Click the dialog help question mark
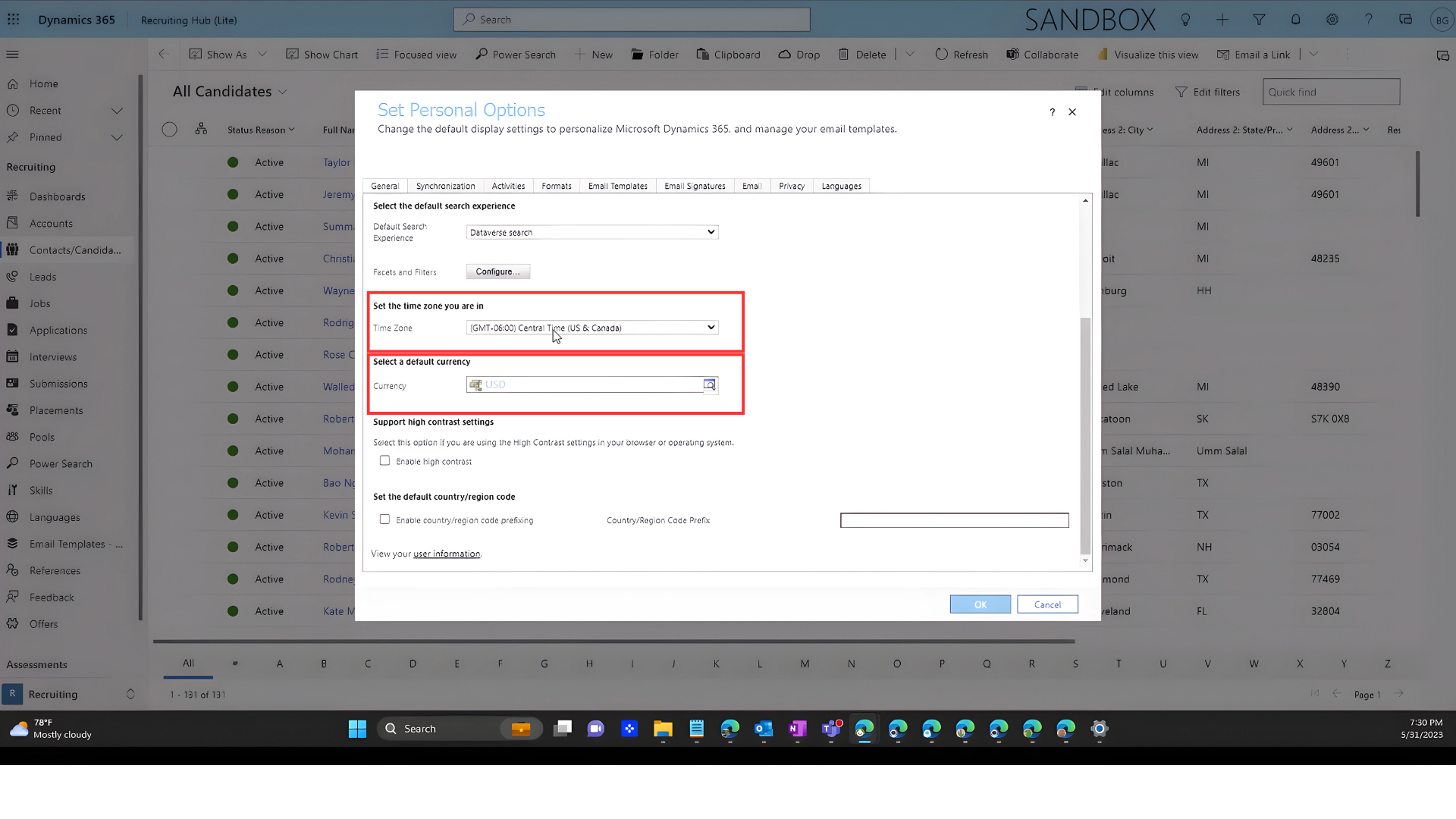The width and height of the screenshot is (1456, 819). [1052, 112]
